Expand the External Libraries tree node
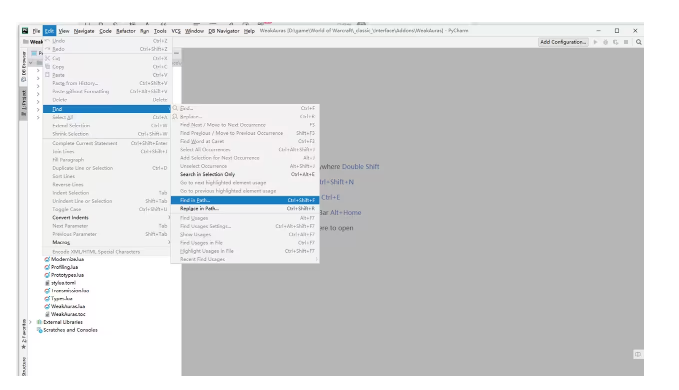The height and width of the screenshot is (390, 679). (30, 322)
